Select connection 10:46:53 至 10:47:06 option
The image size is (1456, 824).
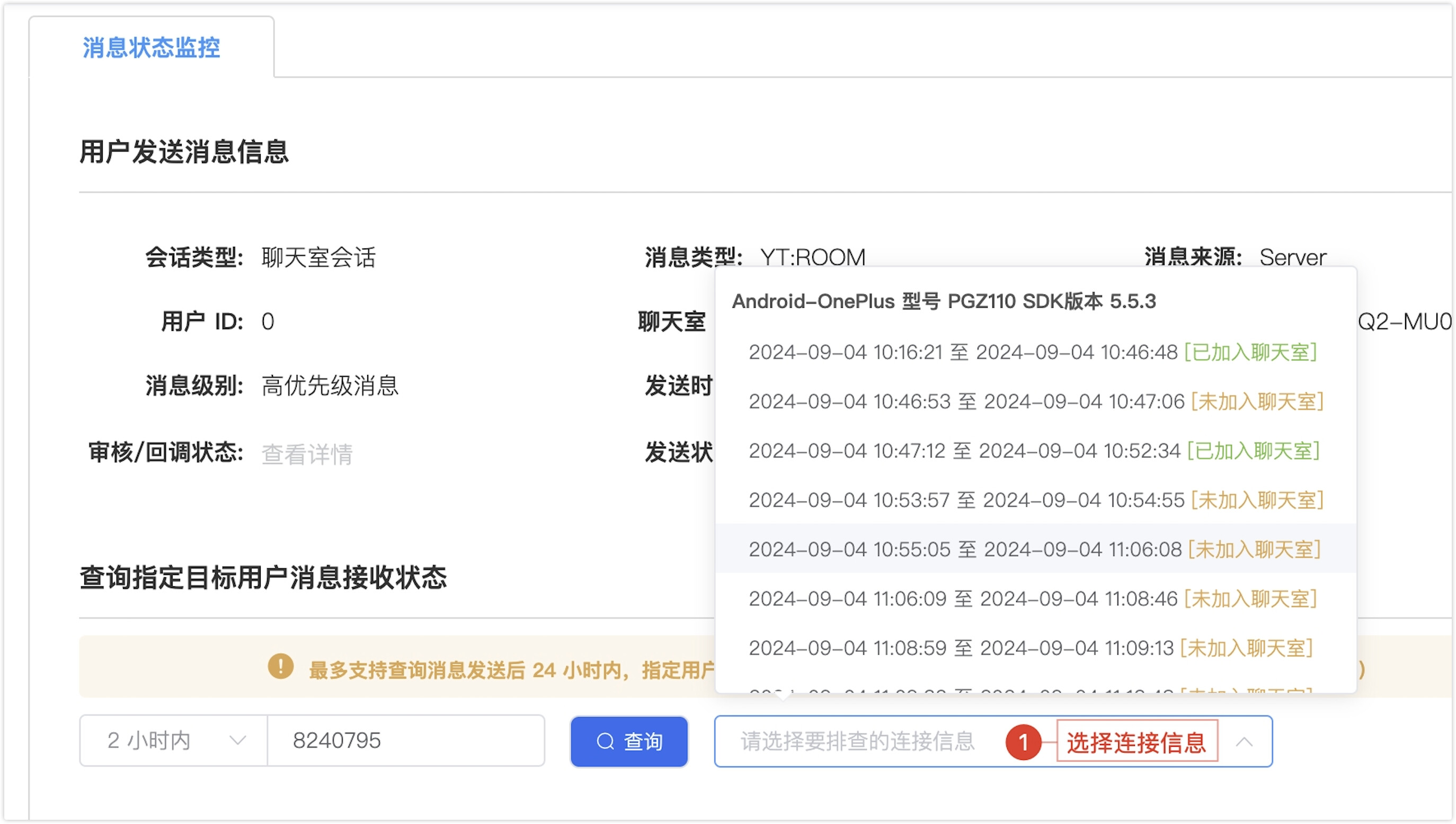[x=1035, y=402]
